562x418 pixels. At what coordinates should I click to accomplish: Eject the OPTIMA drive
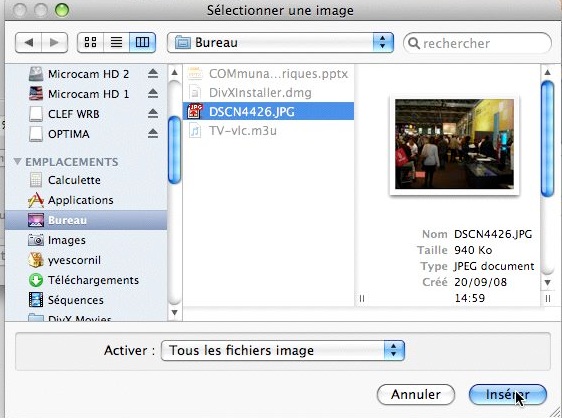click(x=153, y=134)
